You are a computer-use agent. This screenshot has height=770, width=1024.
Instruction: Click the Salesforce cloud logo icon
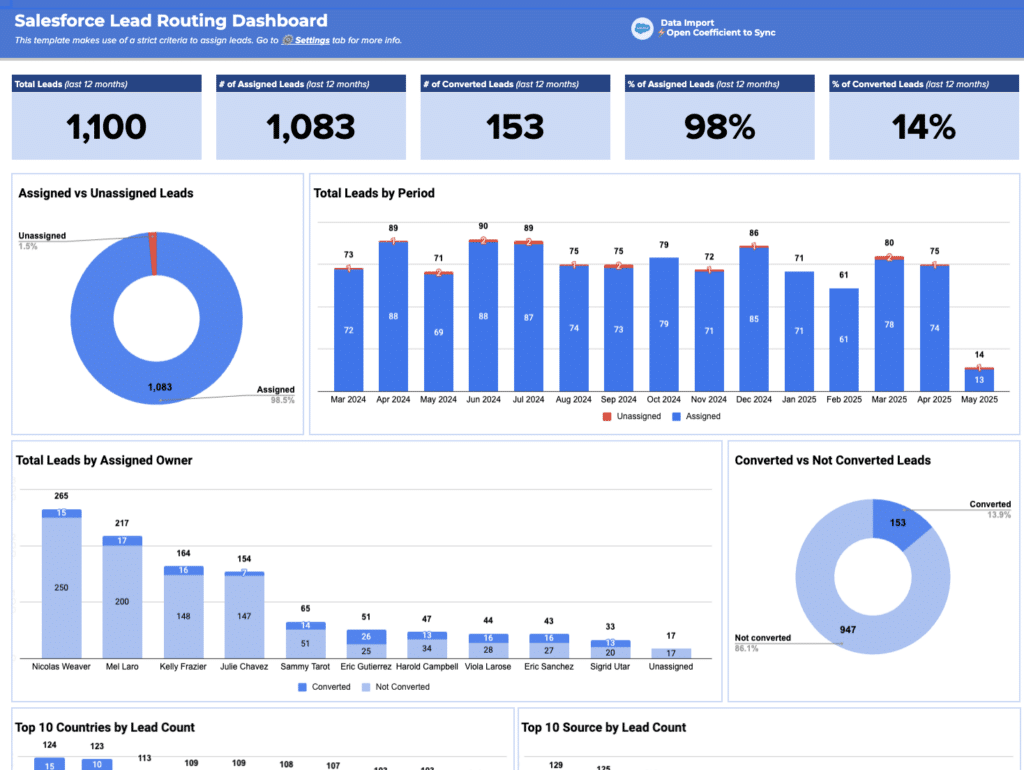pos(642,28)
